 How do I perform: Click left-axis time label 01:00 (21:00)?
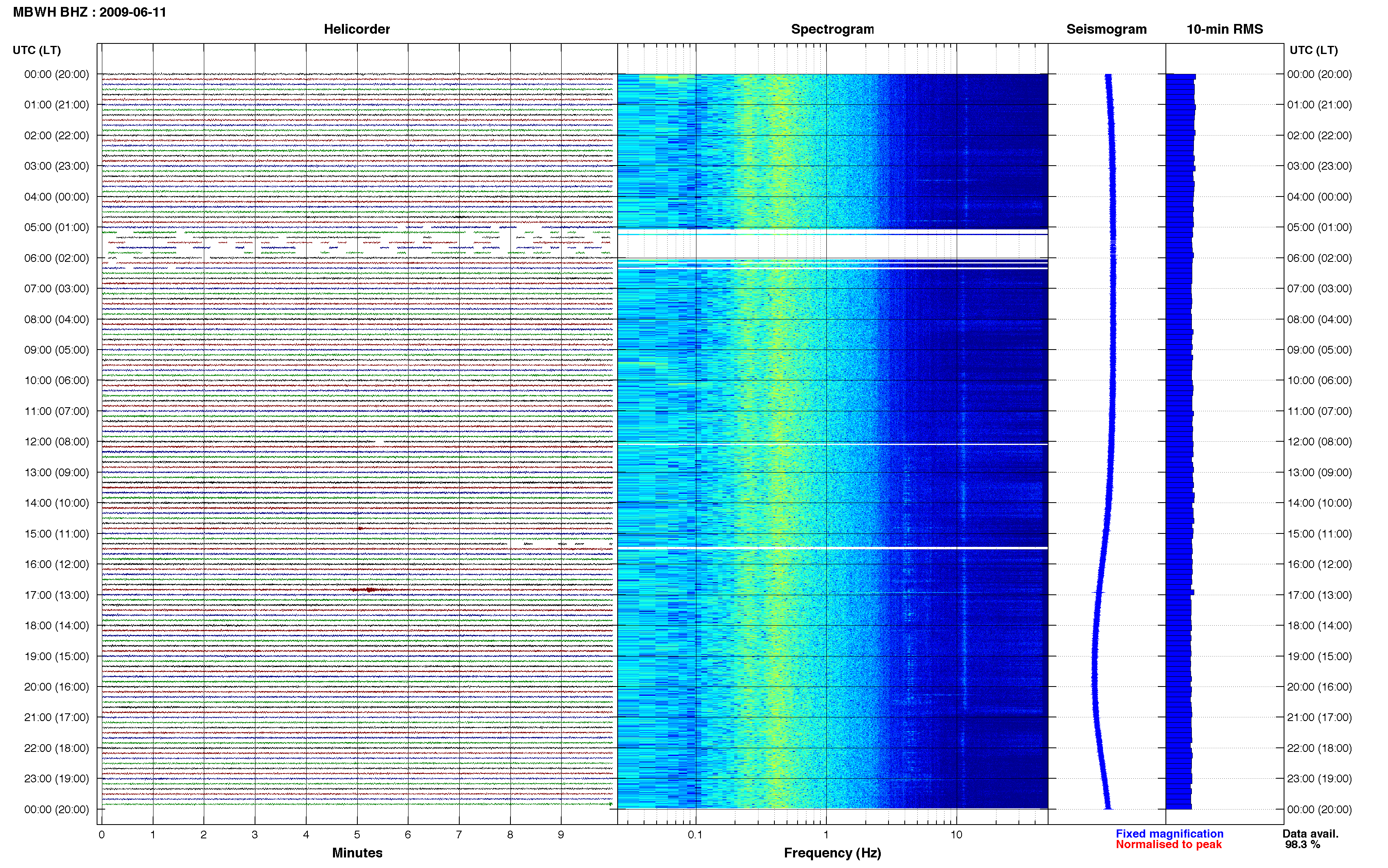pyautogui.click(x=56, y=105)
